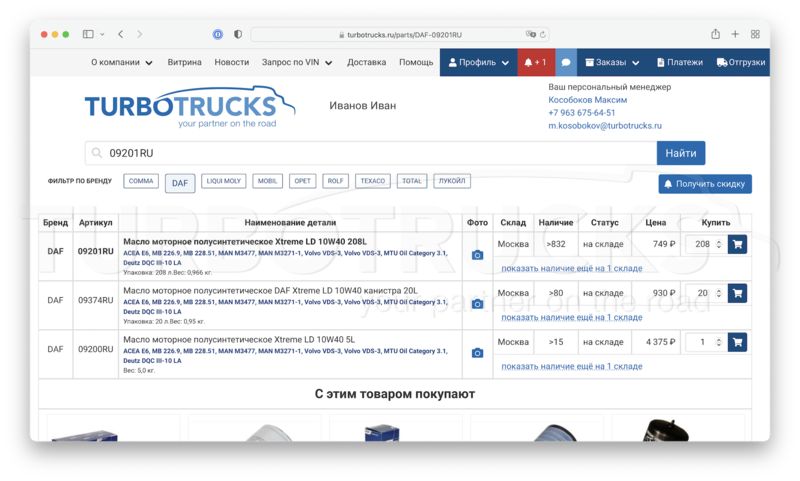
Task: Adjust quantity stepper for 09201RU
Action: point(719,244)
